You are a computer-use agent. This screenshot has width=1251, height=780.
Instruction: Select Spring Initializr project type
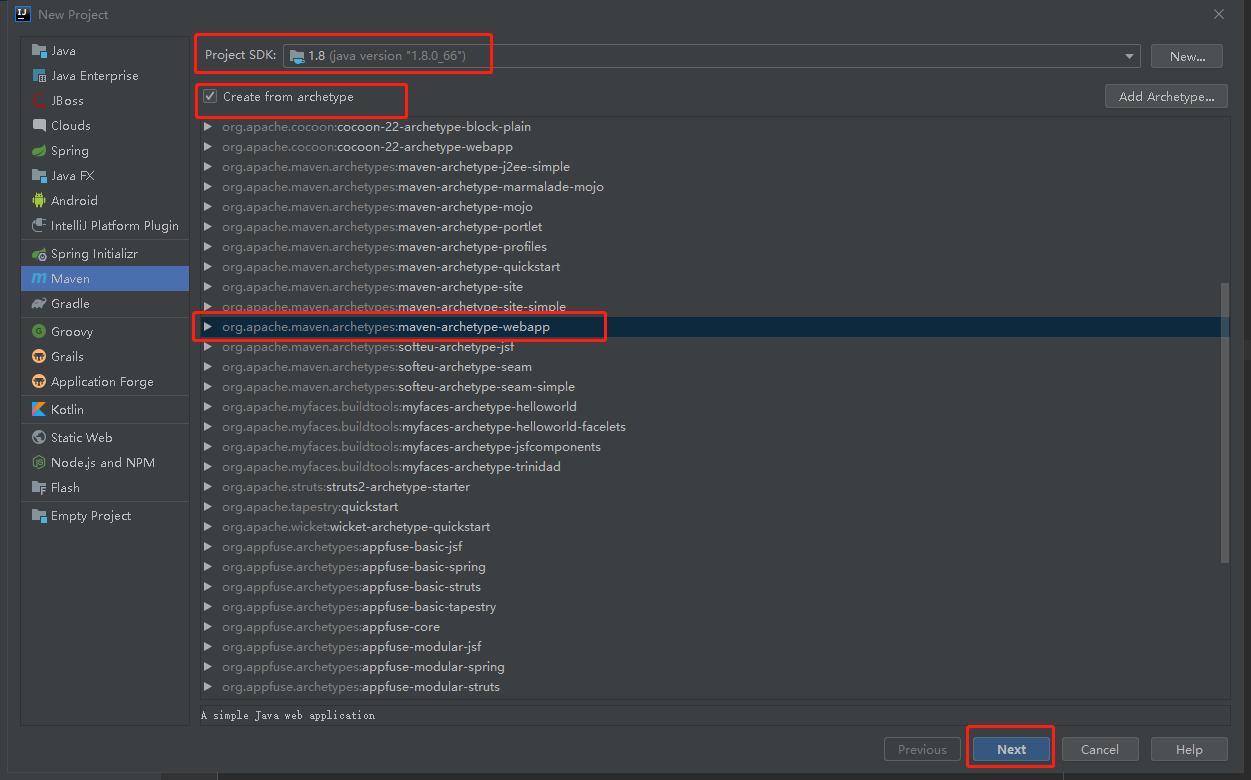pyautogui.click(x=105, y=254)
